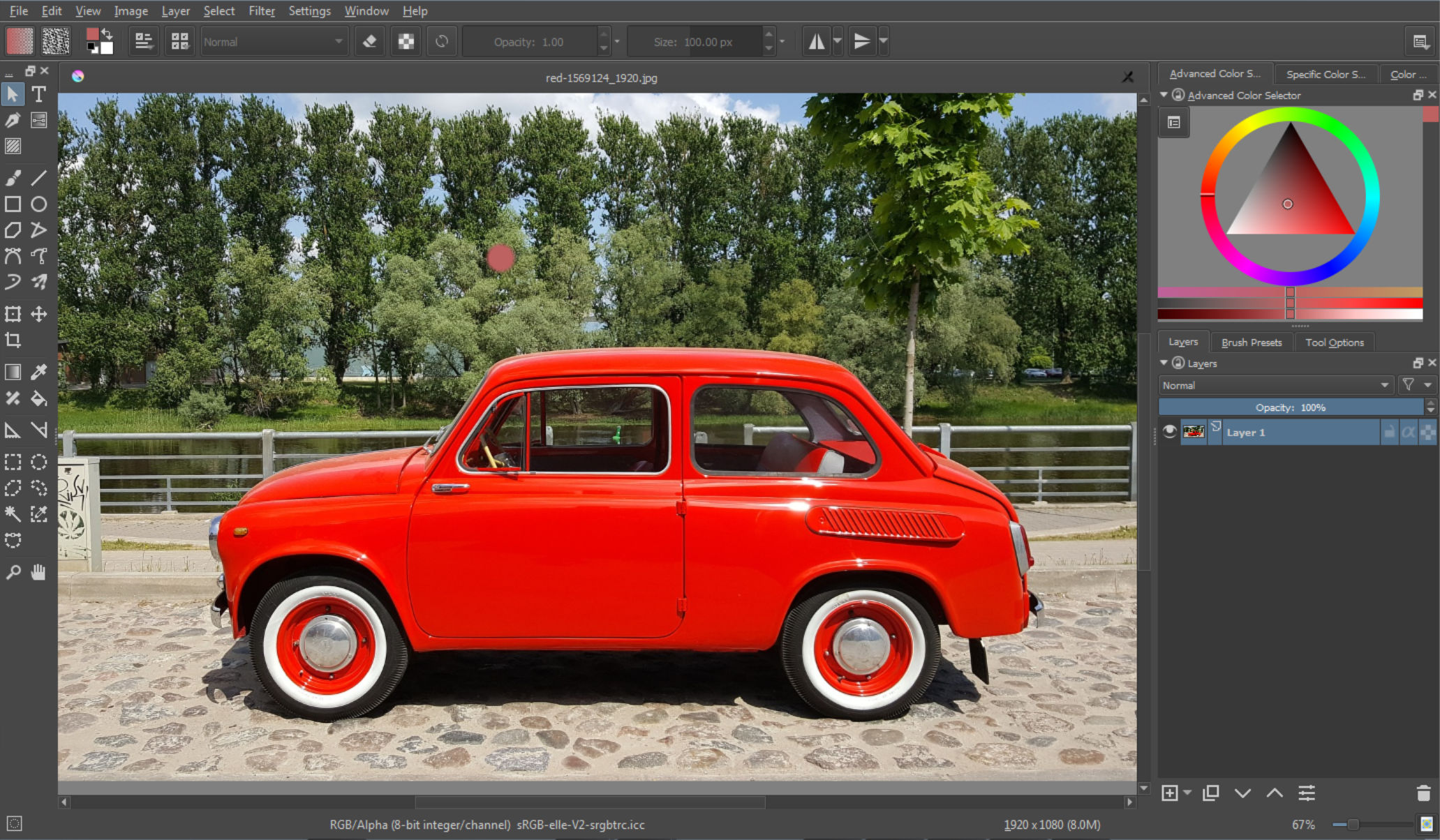
Task: Duplicate the current layer
Action: tap(1211, 793)
